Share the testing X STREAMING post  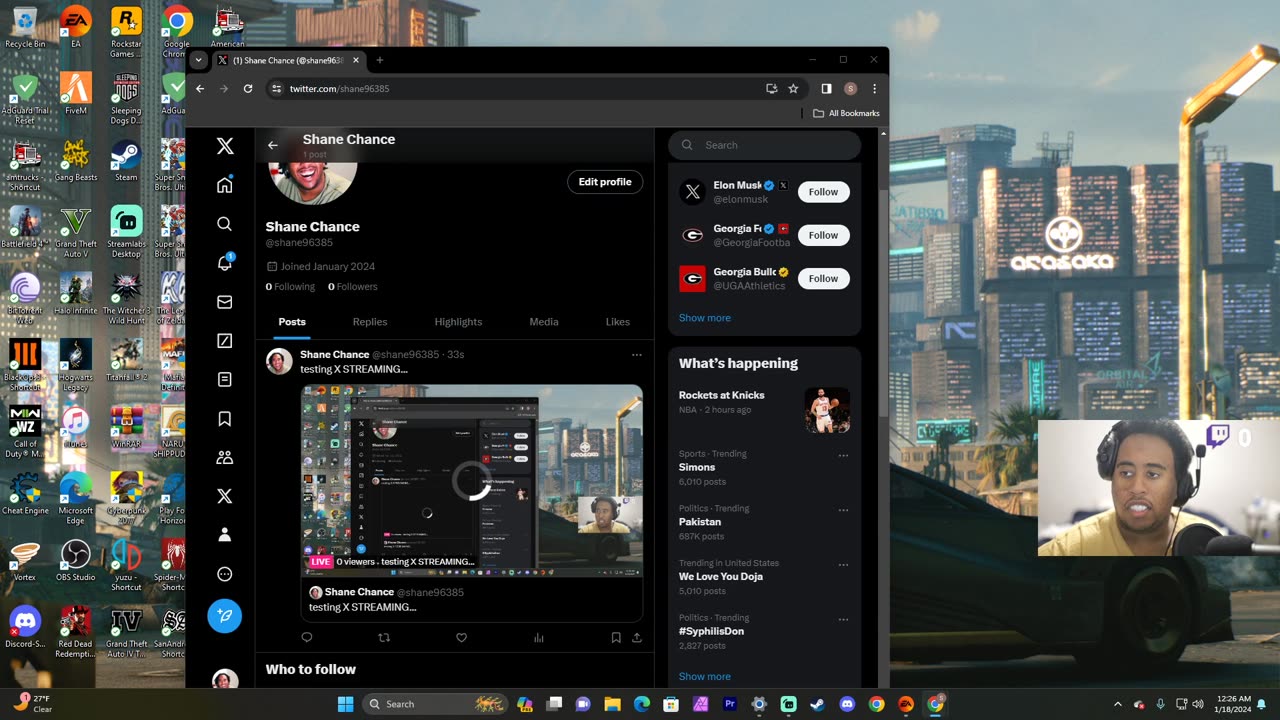[x=637, y=637]
